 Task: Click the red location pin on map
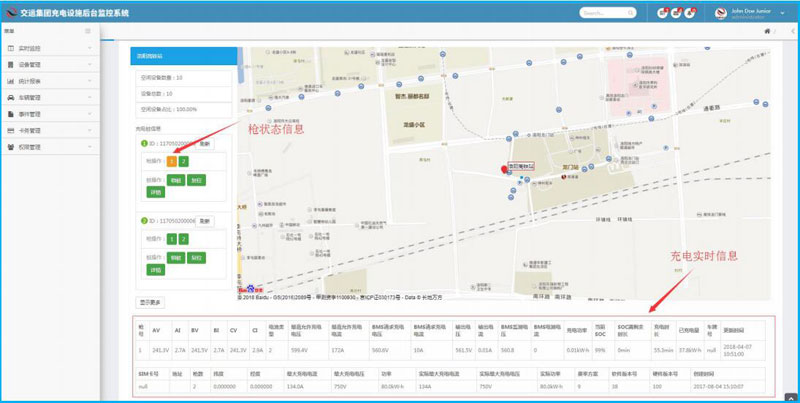pyautogui.click(x=505, y=170)
